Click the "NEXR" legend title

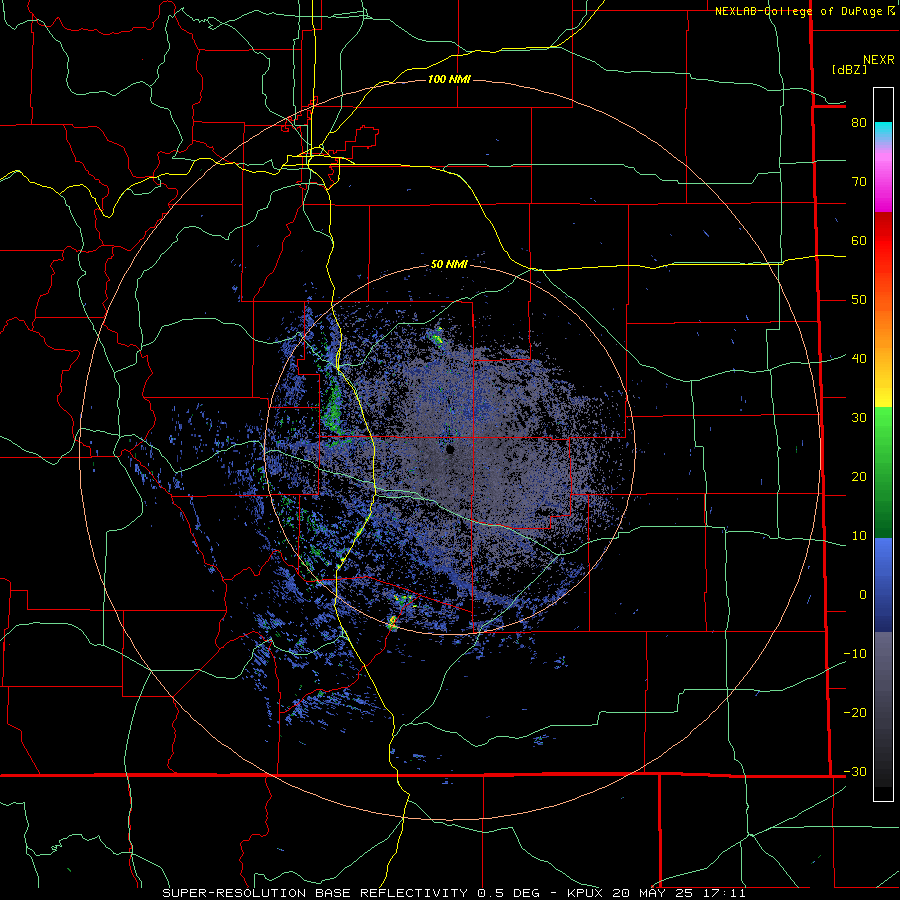pos(878,60)
